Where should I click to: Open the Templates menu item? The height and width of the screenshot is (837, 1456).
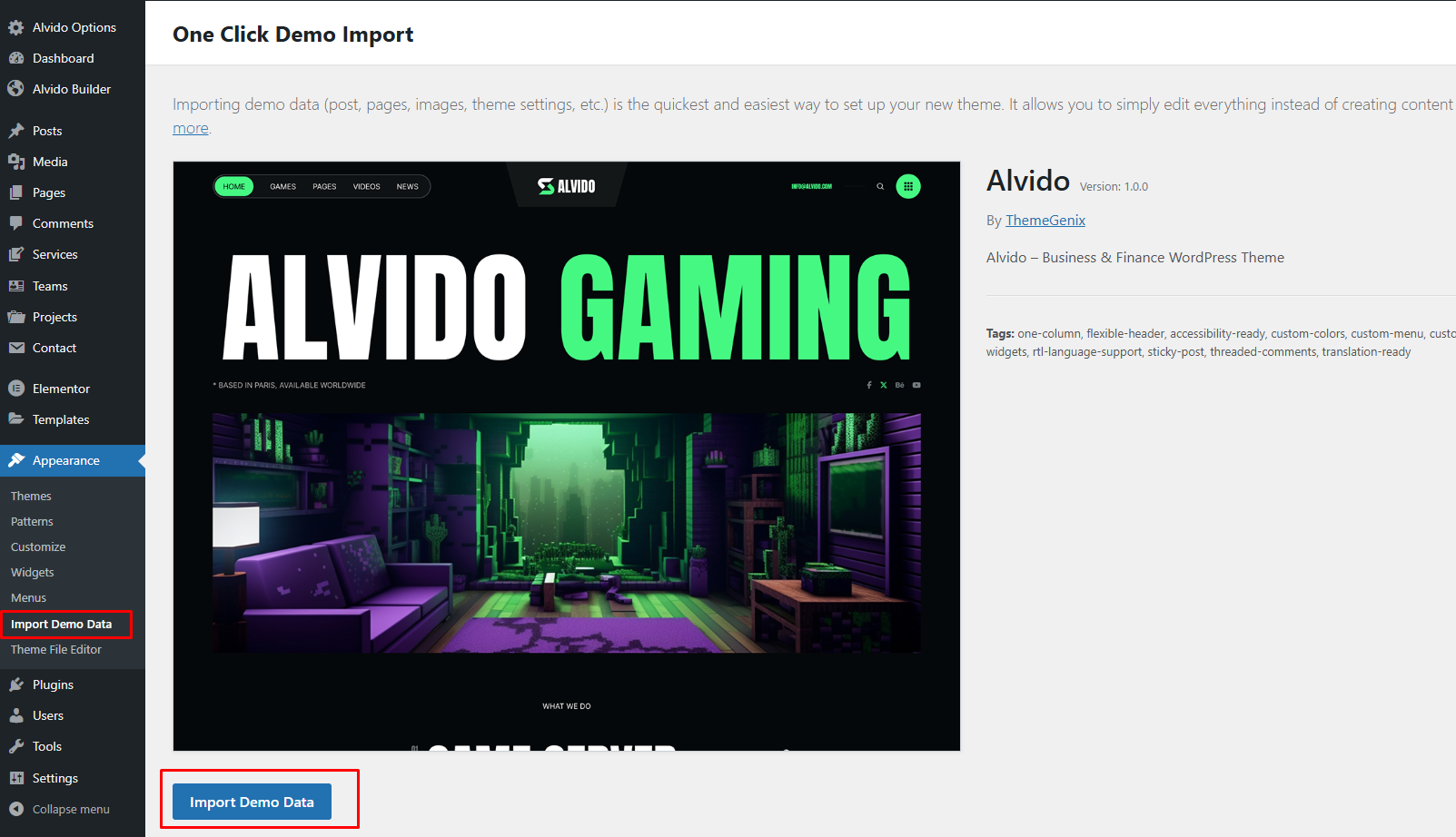tap(73, 419)
